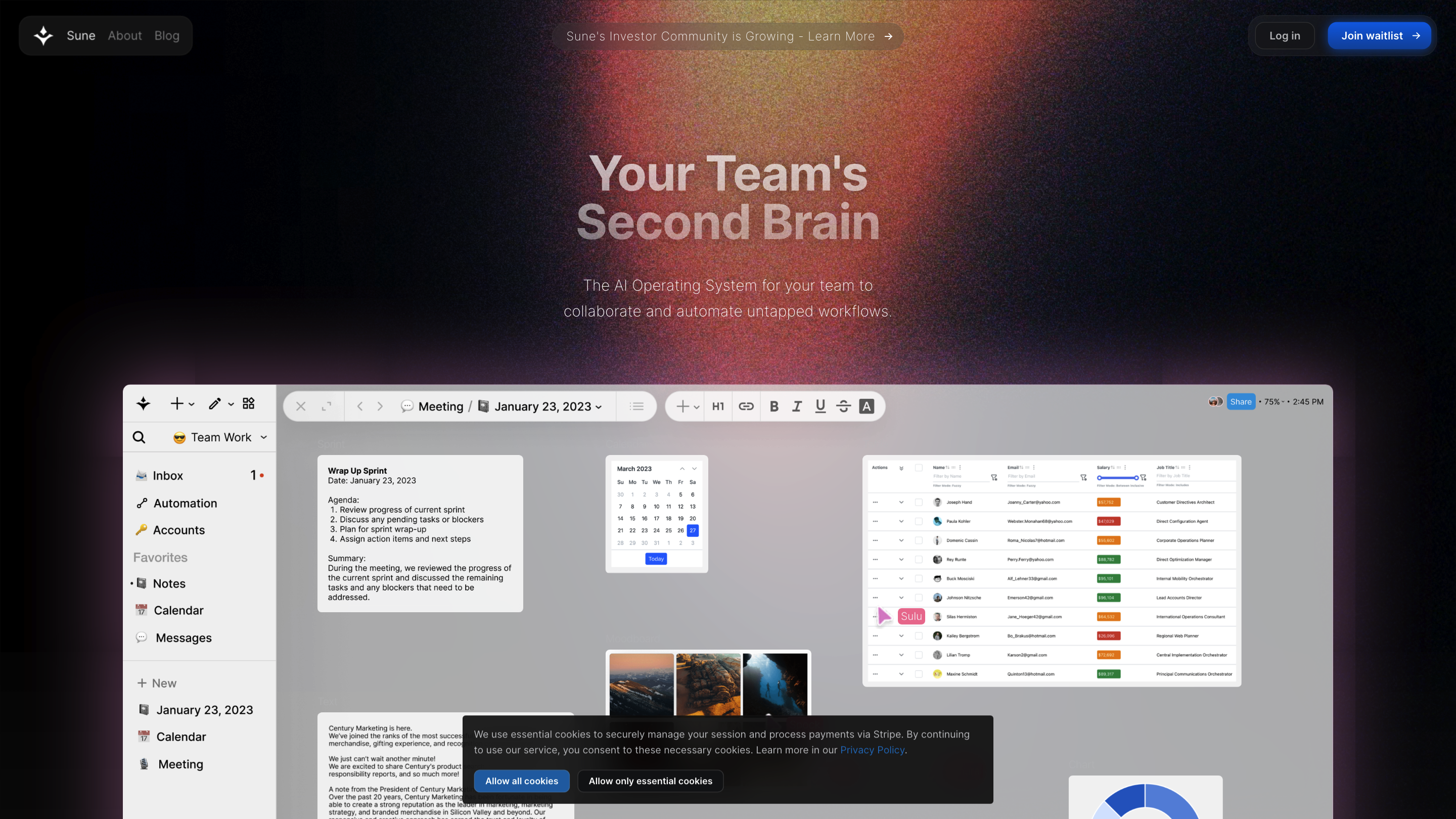Image resolution: width=1456 pixels, height=819 pixels.
Task: Open search with the magnifier icon
Action: tap(139, 437)
